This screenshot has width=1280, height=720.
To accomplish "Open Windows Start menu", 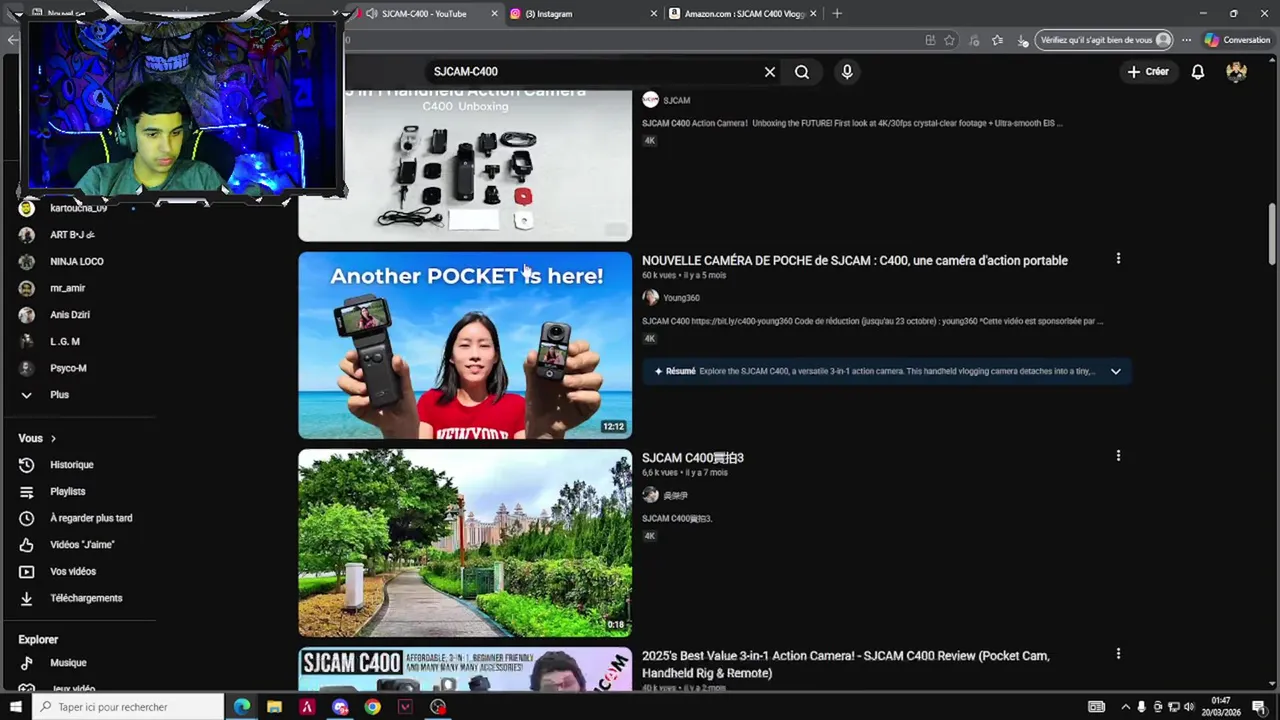I will coord(16,707).
